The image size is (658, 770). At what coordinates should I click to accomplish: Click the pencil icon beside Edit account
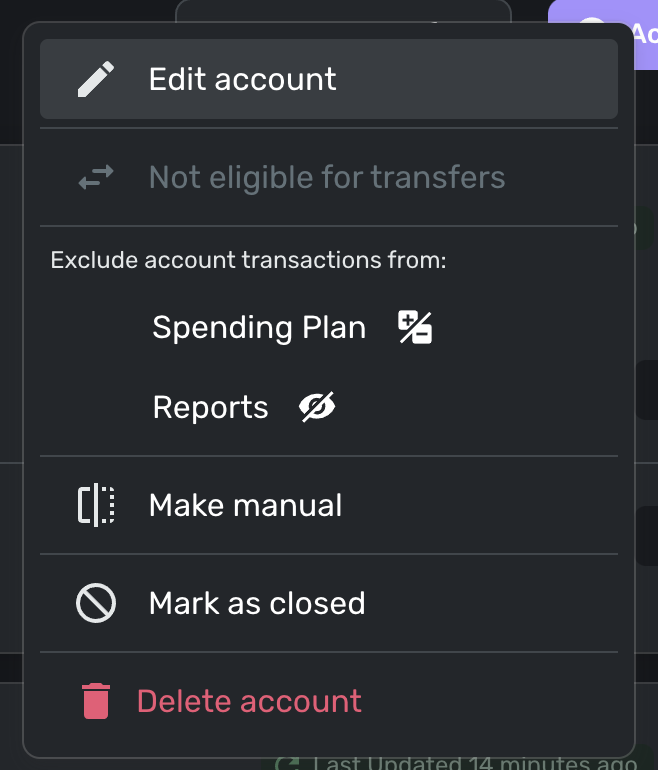tap(96, 79)
